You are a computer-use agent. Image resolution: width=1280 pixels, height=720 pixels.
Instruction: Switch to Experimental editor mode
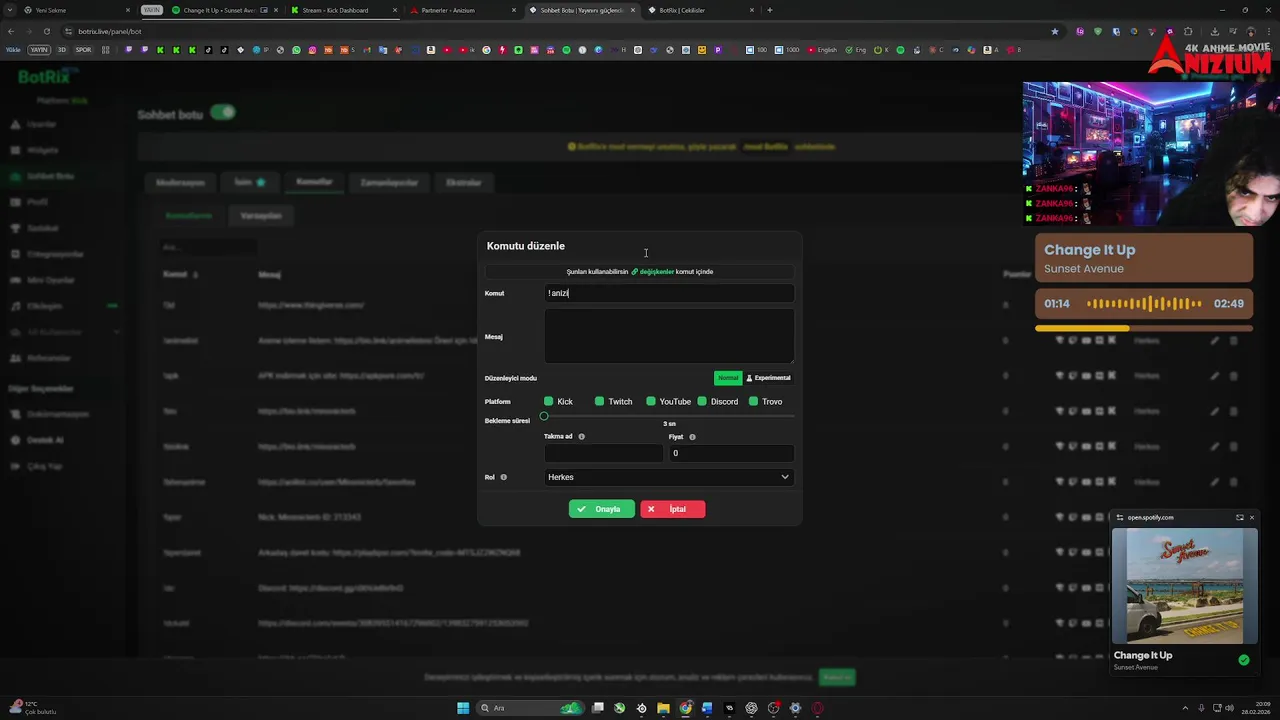point(768,378)
